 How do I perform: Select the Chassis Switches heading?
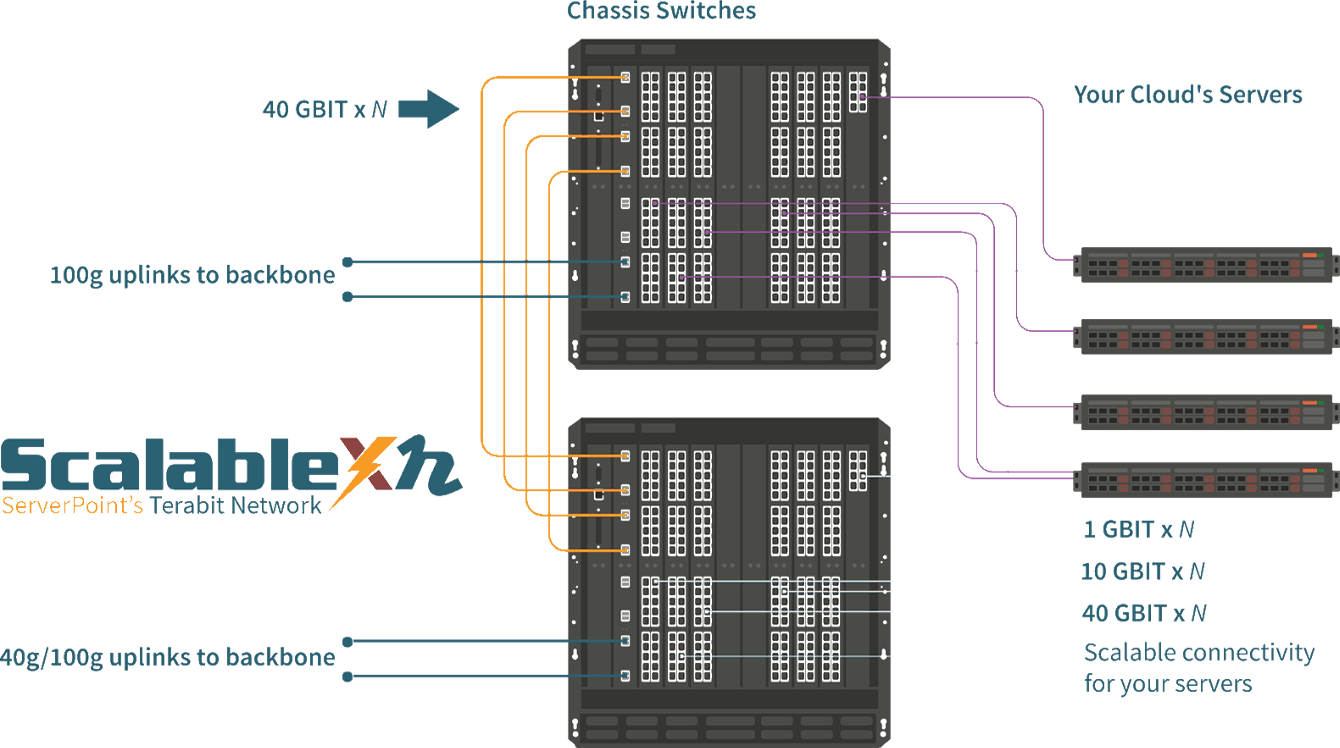tap(661, 11)
